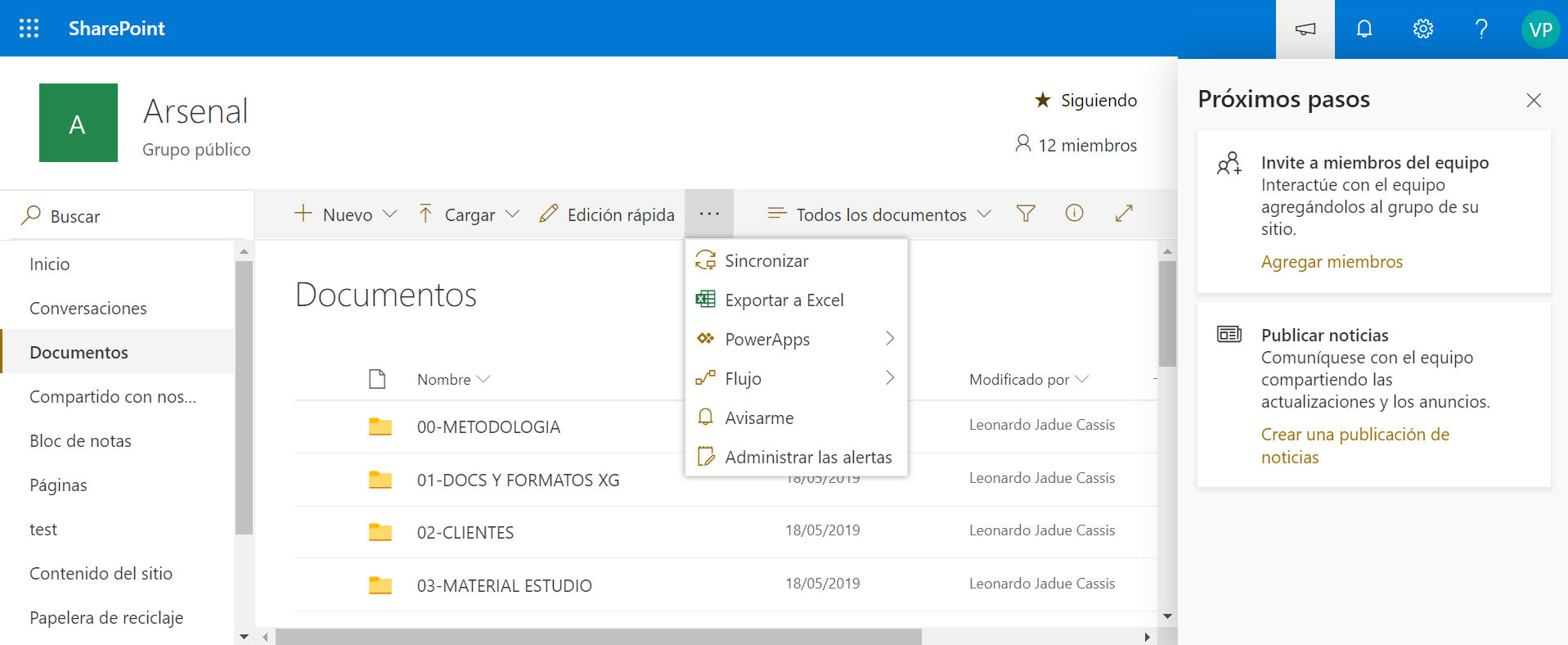
Task: Click the Administrar las alertas edit icon
Action: click(x=705, y=456)
